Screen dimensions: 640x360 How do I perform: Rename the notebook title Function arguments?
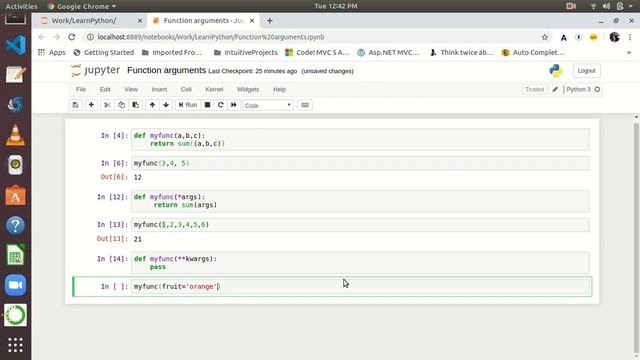tap(167, 70)
